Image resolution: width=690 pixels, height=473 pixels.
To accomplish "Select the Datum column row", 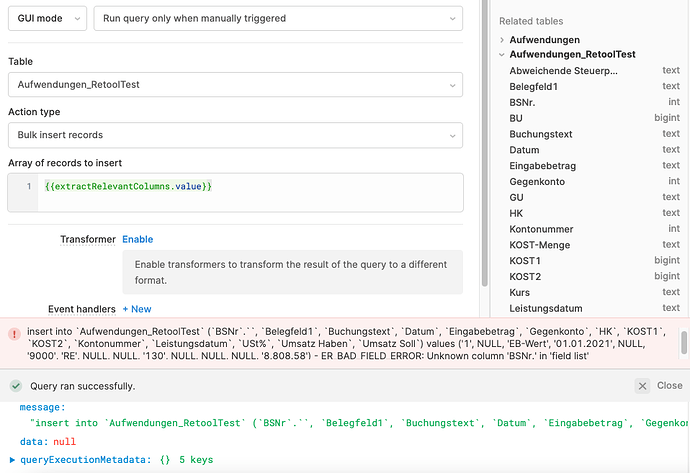I will (x=594, y=150).
